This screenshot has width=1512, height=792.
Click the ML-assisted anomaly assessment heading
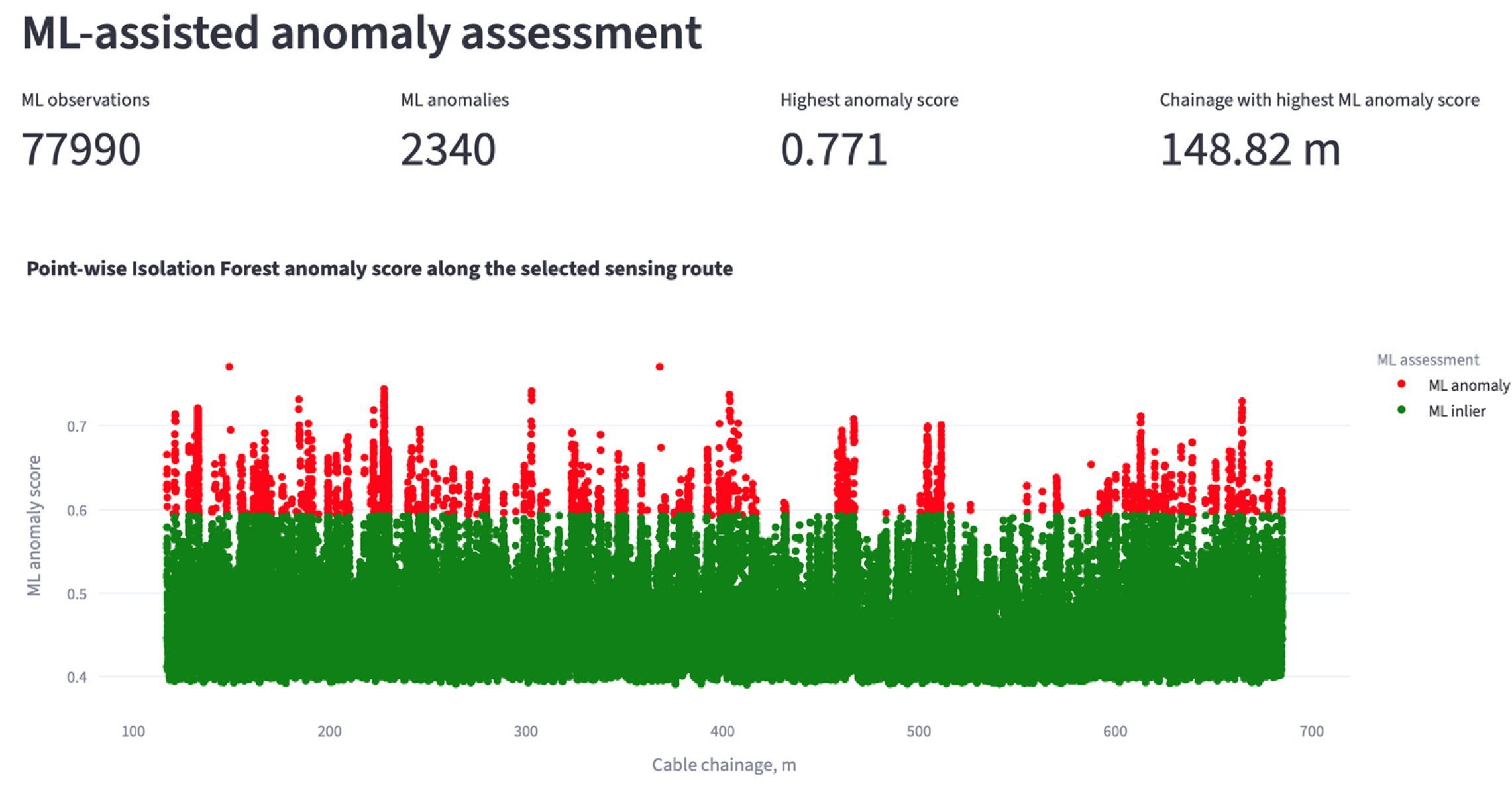click(362, 33)
